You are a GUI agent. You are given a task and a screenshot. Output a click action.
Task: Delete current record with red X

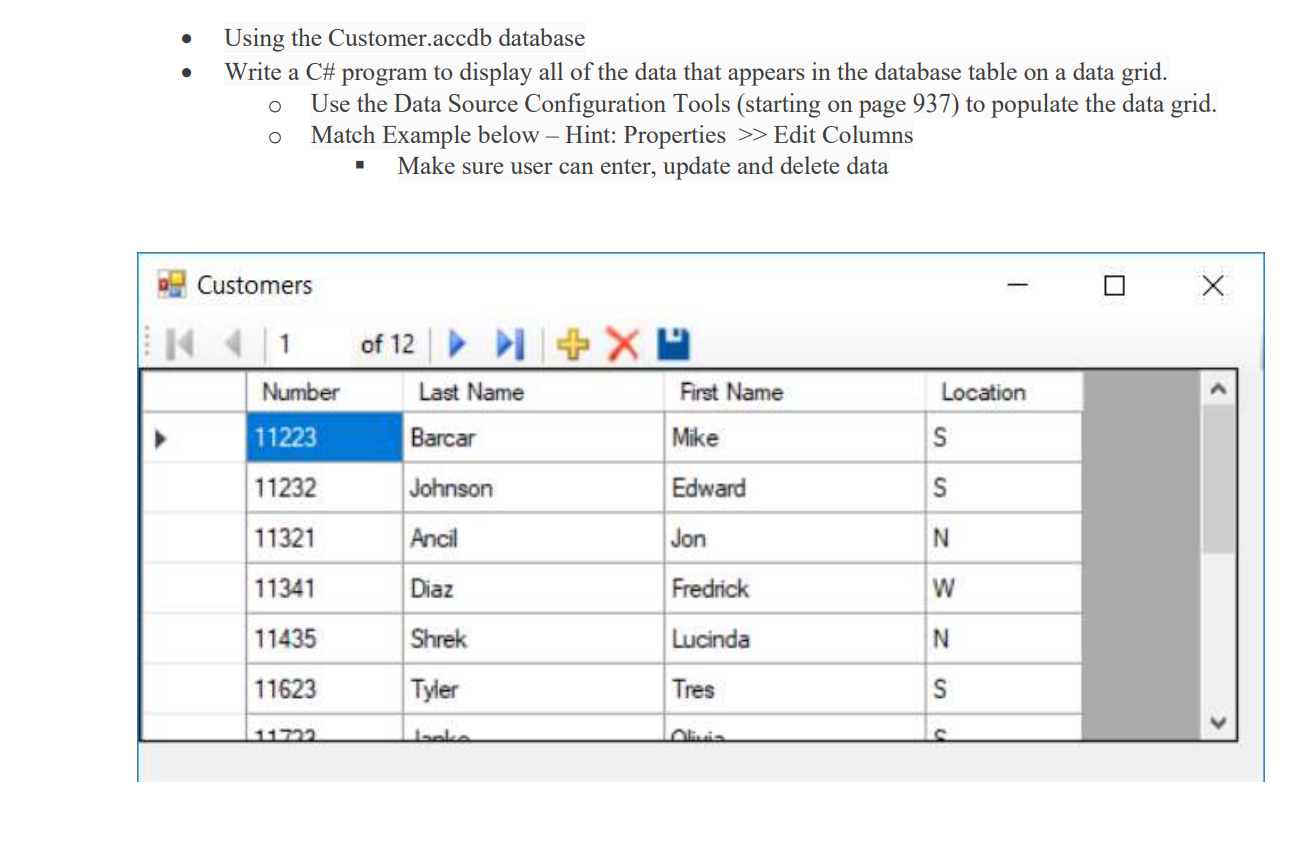[x=622, y=345]
